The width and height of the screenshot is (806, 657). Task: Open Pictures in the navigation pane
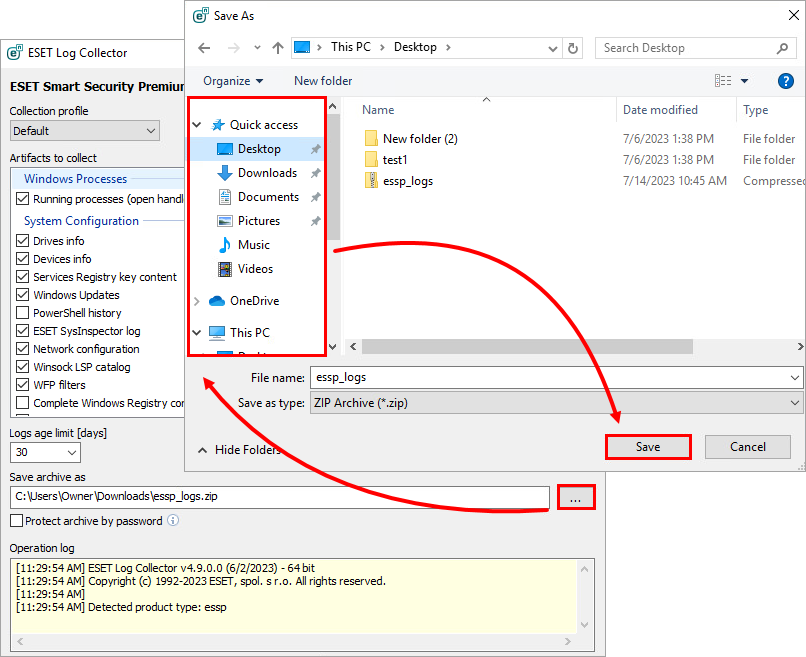click(259, 221)
